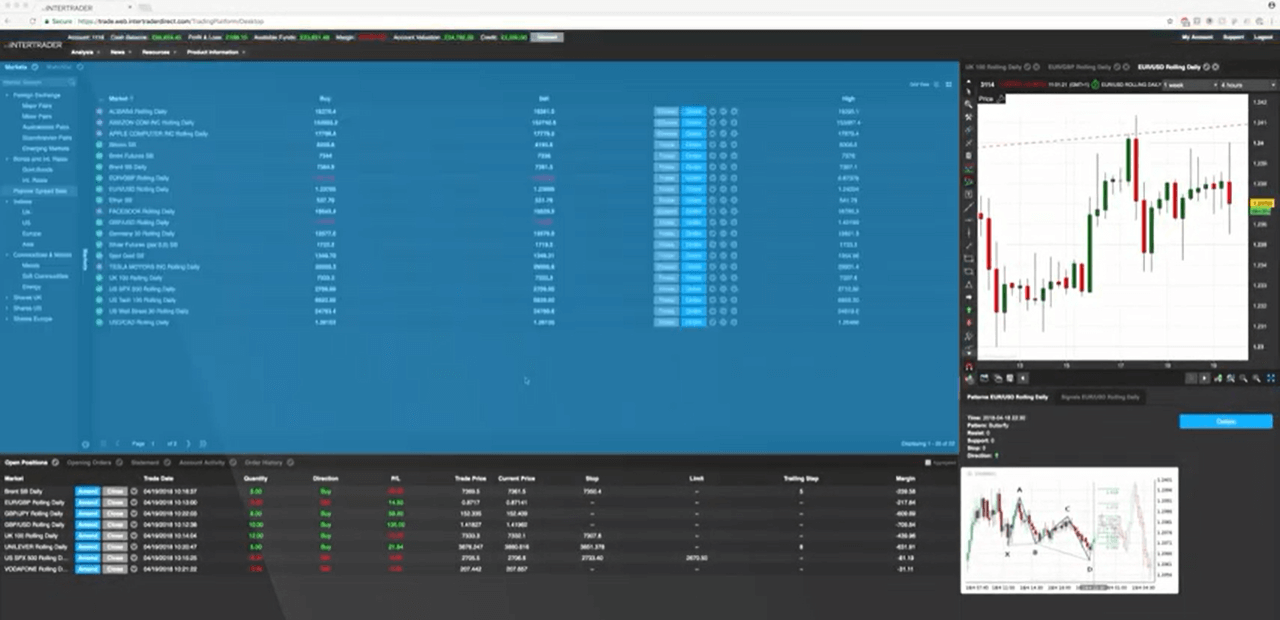Image resolution: width=1280 pixels, height=620 pixels.
Task: Open the Support link
Action: 1233,37
